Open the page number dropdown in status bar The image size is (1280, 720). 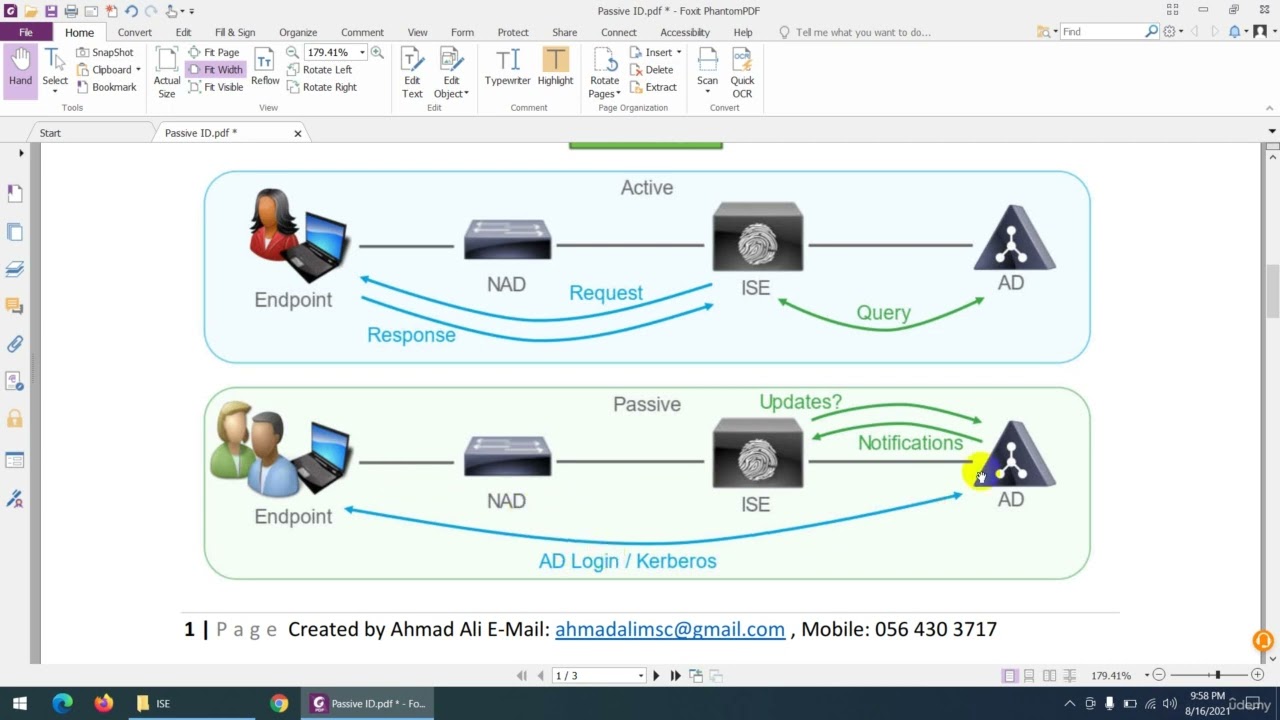(641, 676)
